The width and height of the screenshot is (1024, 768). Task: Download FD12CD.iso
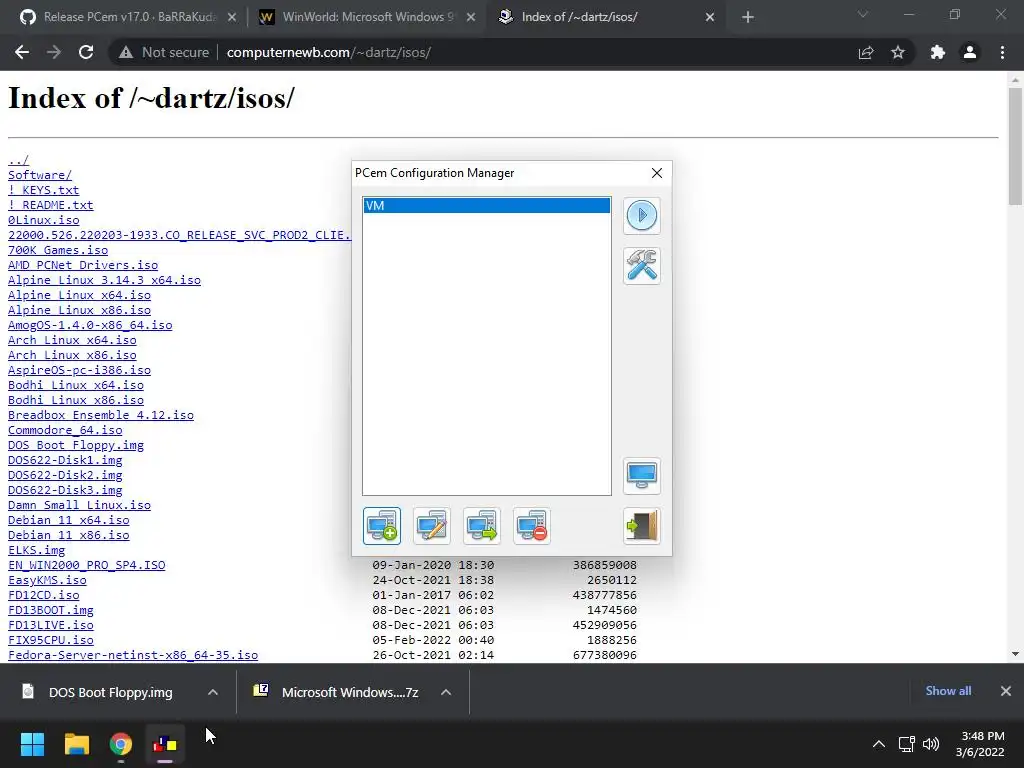point(43,596)
